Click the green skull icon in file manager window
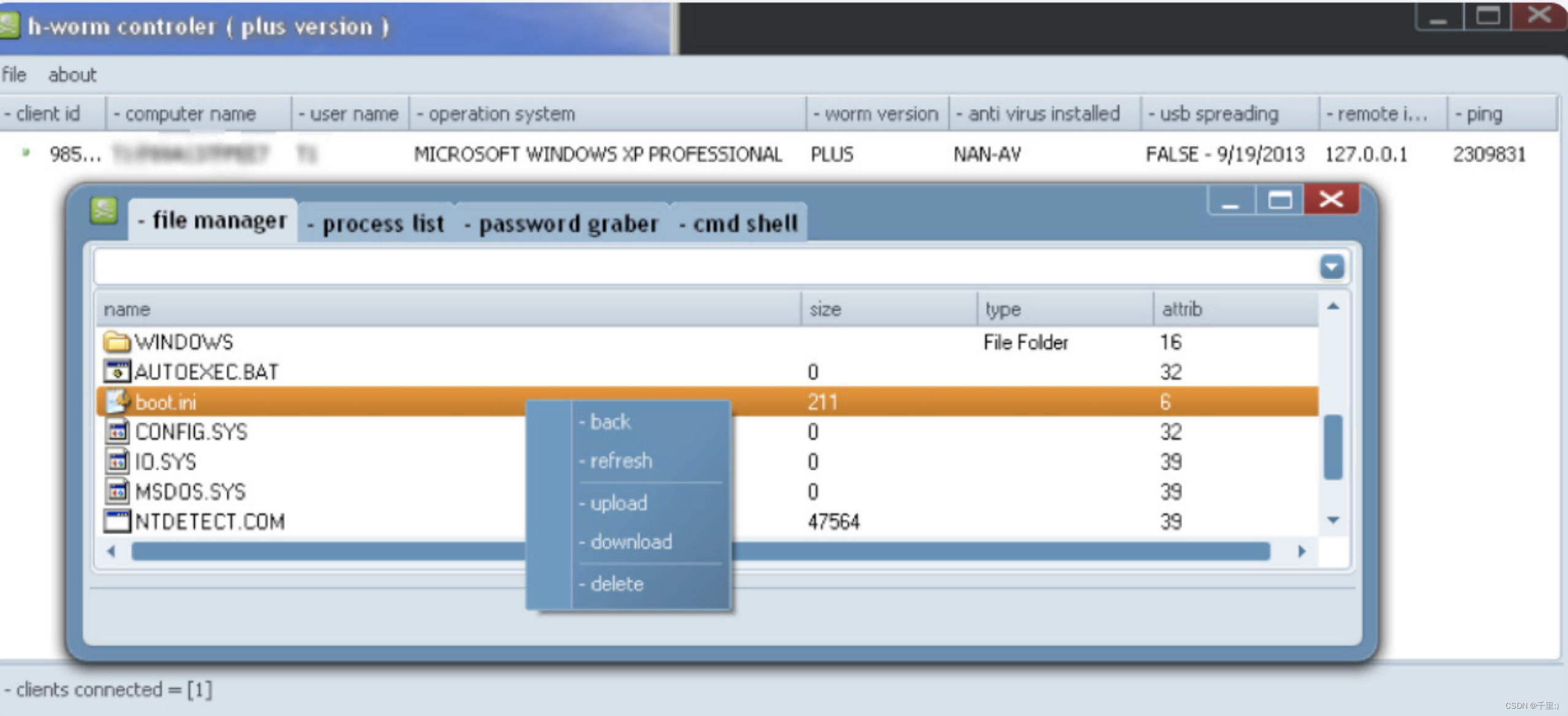Viewport: 1568px width, 716px height. click(104, 211)
